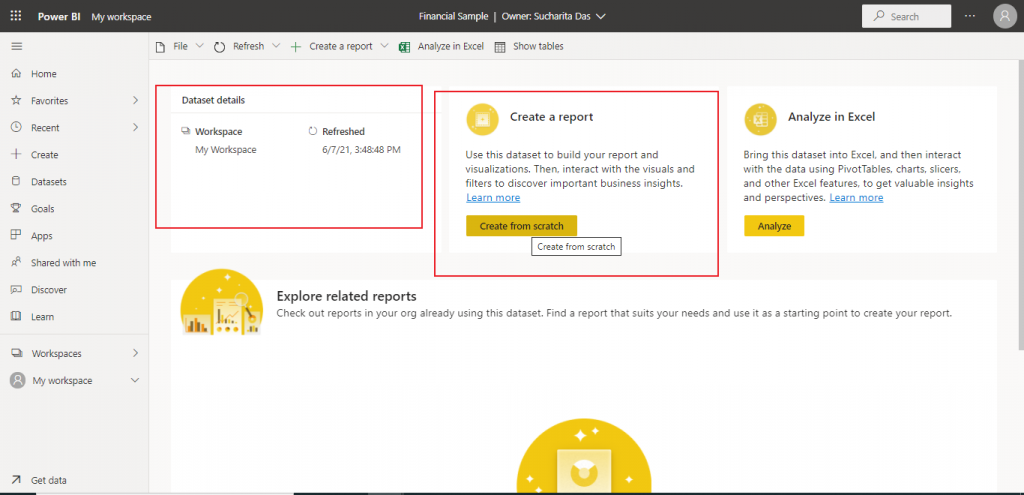Click the Create plus icon in sidebar
Image resolution: width=1024 pixels, height=495 pixels.
pos(16,155)
